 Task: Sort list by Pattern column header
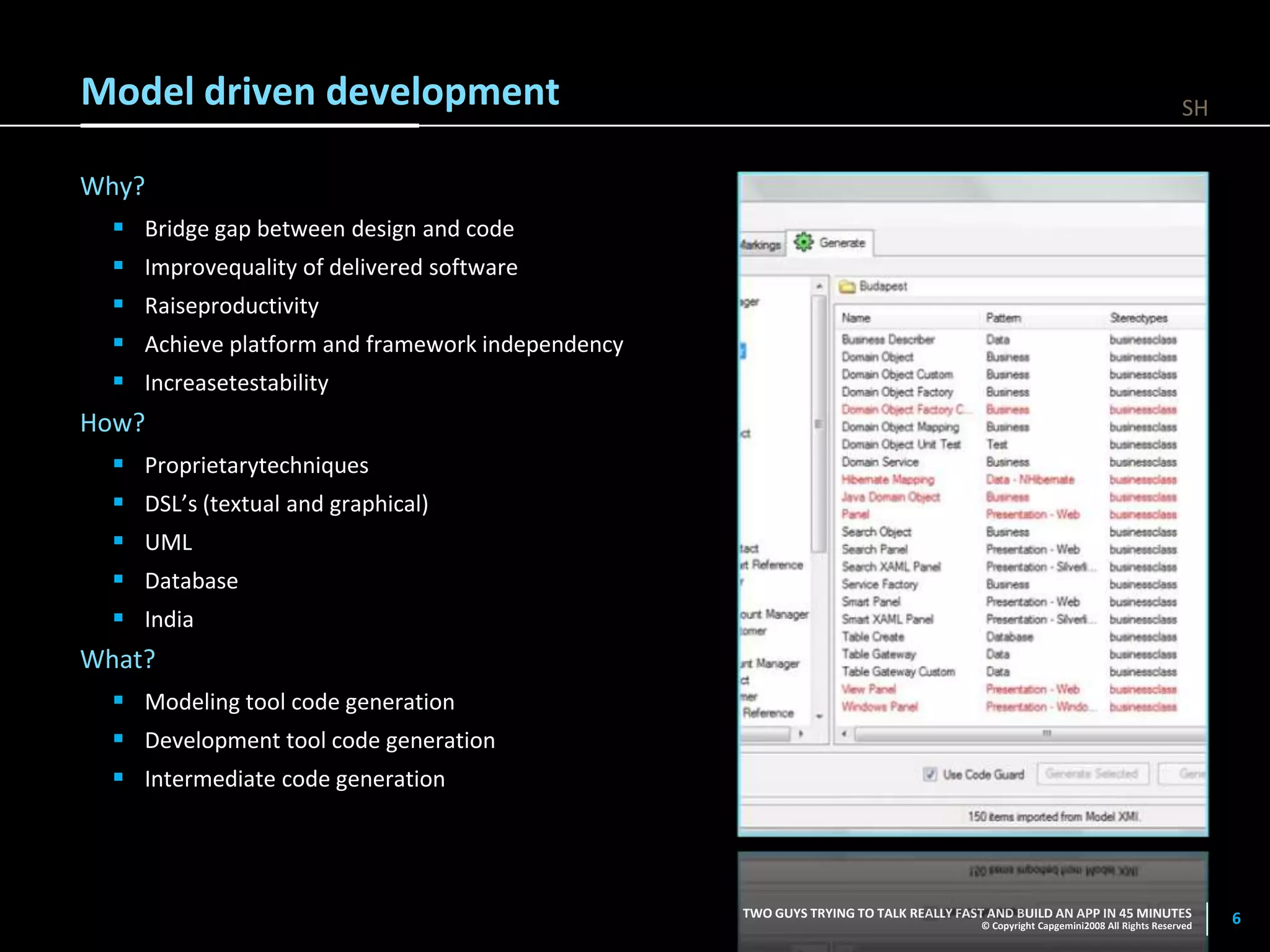click(x=1003, y=318)
